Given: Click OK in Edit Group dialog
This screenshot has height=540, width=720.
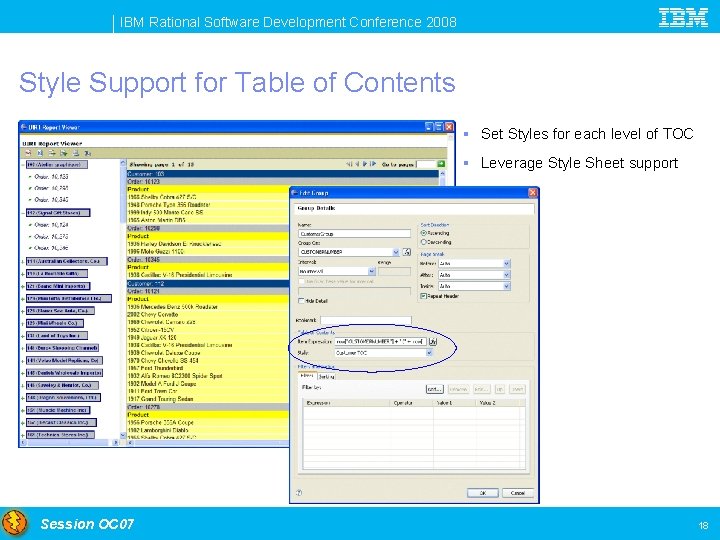Looking at the screenshot, I should (x=483, y=493).
